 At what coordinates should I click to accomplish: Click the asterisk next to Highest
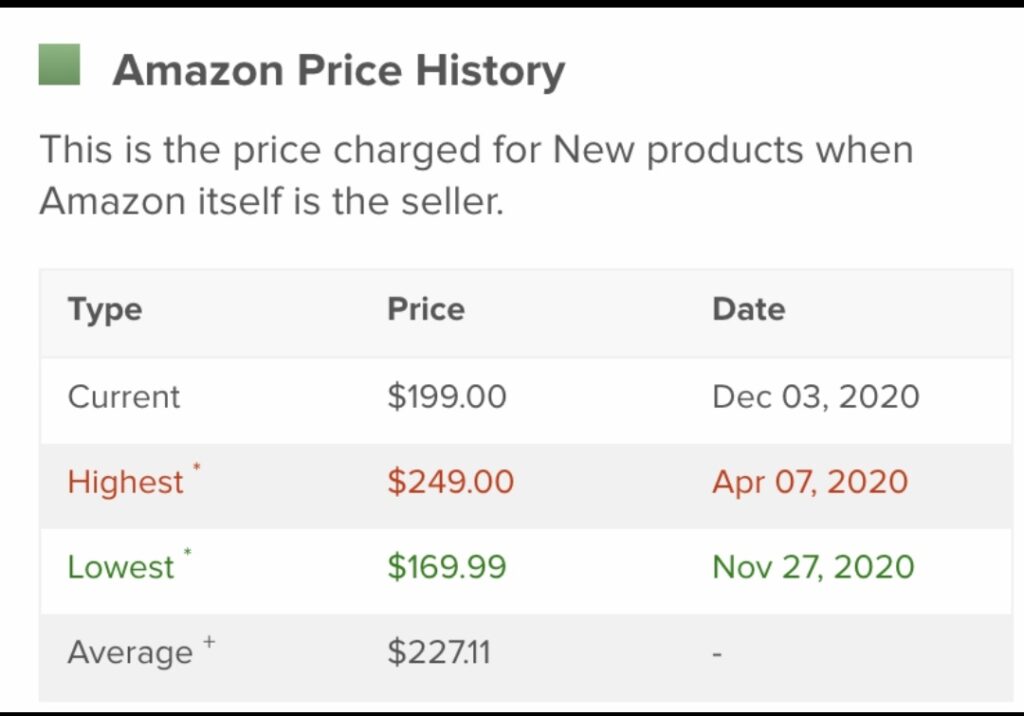[196, 467]
